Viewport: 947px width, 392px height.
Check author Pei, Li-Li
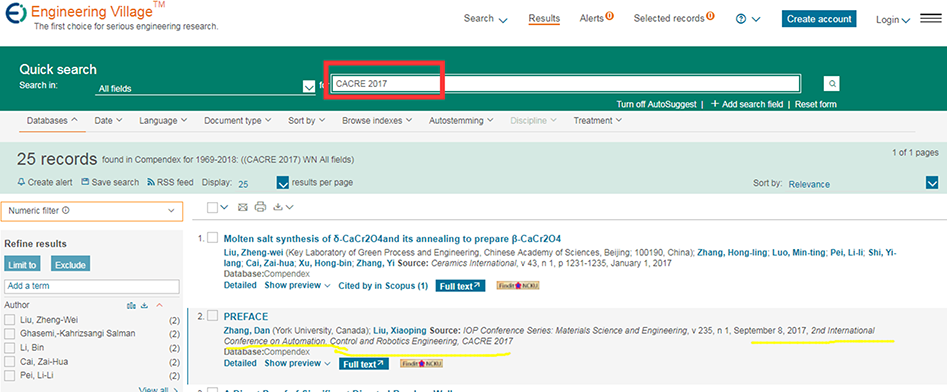(x=10, y=376)
